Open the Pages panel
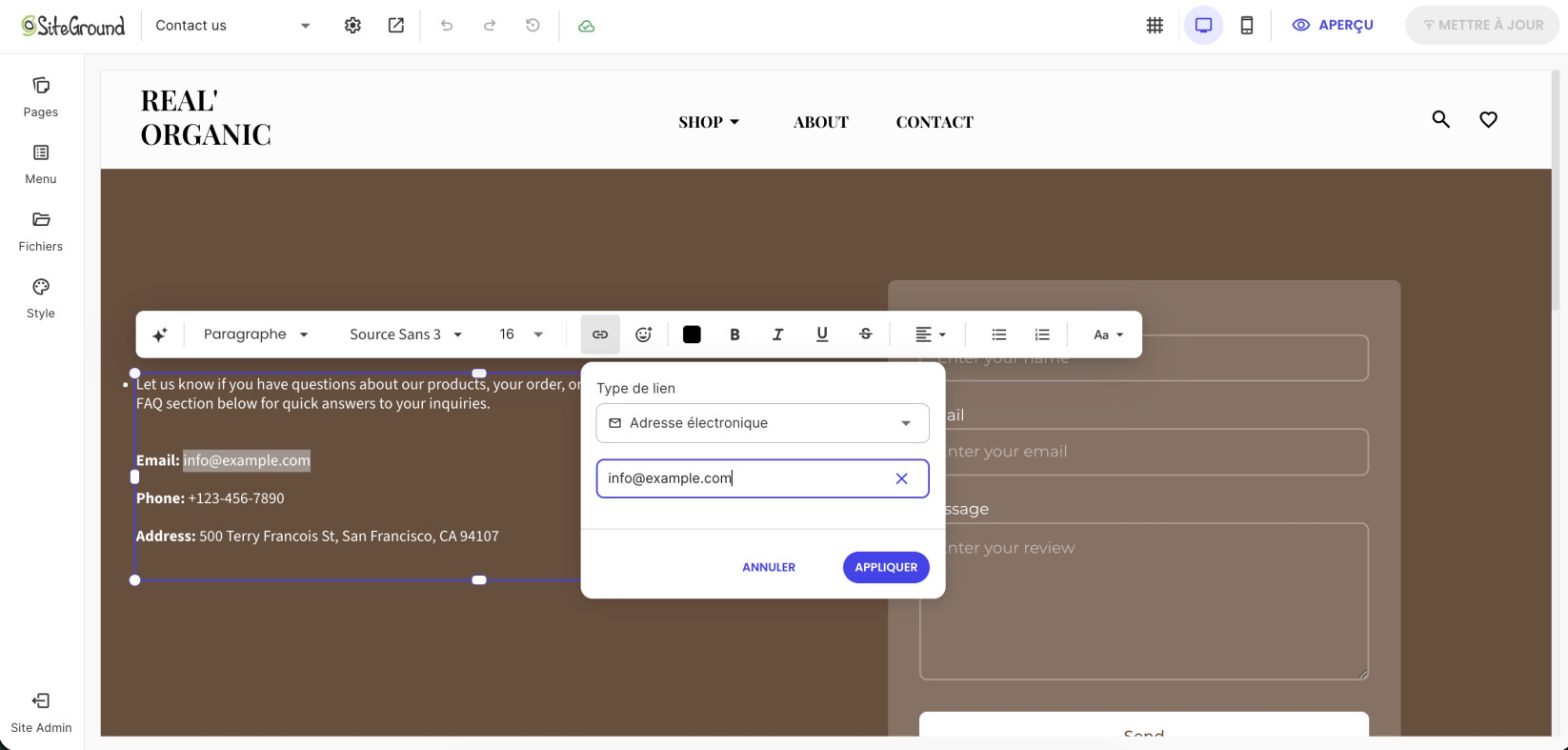 pyautogui.click(x=41, y=98)
